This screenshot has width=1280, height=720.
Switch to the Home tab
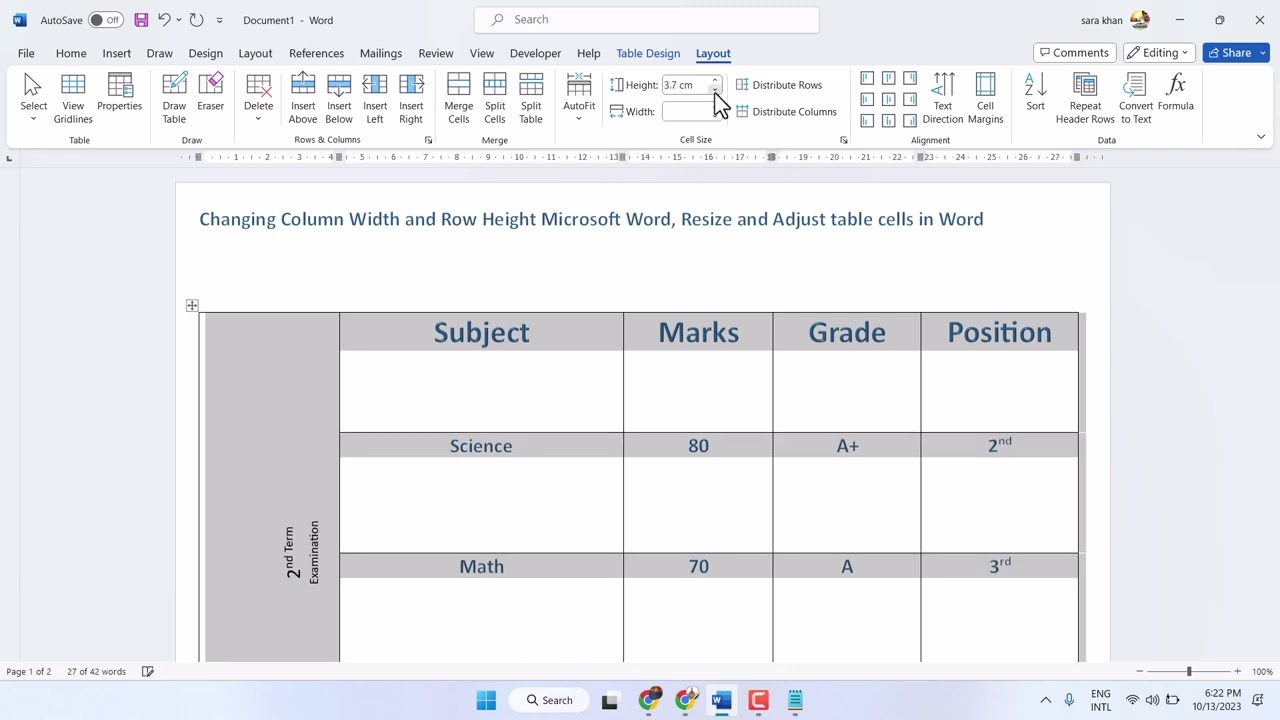coord(71,53)
